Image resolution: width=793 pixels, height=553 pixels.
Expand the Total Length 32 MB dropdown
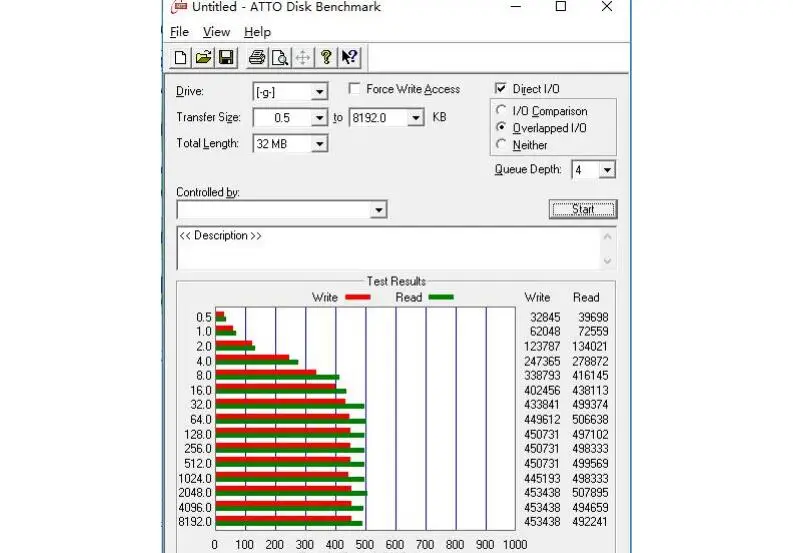point(319,144)
